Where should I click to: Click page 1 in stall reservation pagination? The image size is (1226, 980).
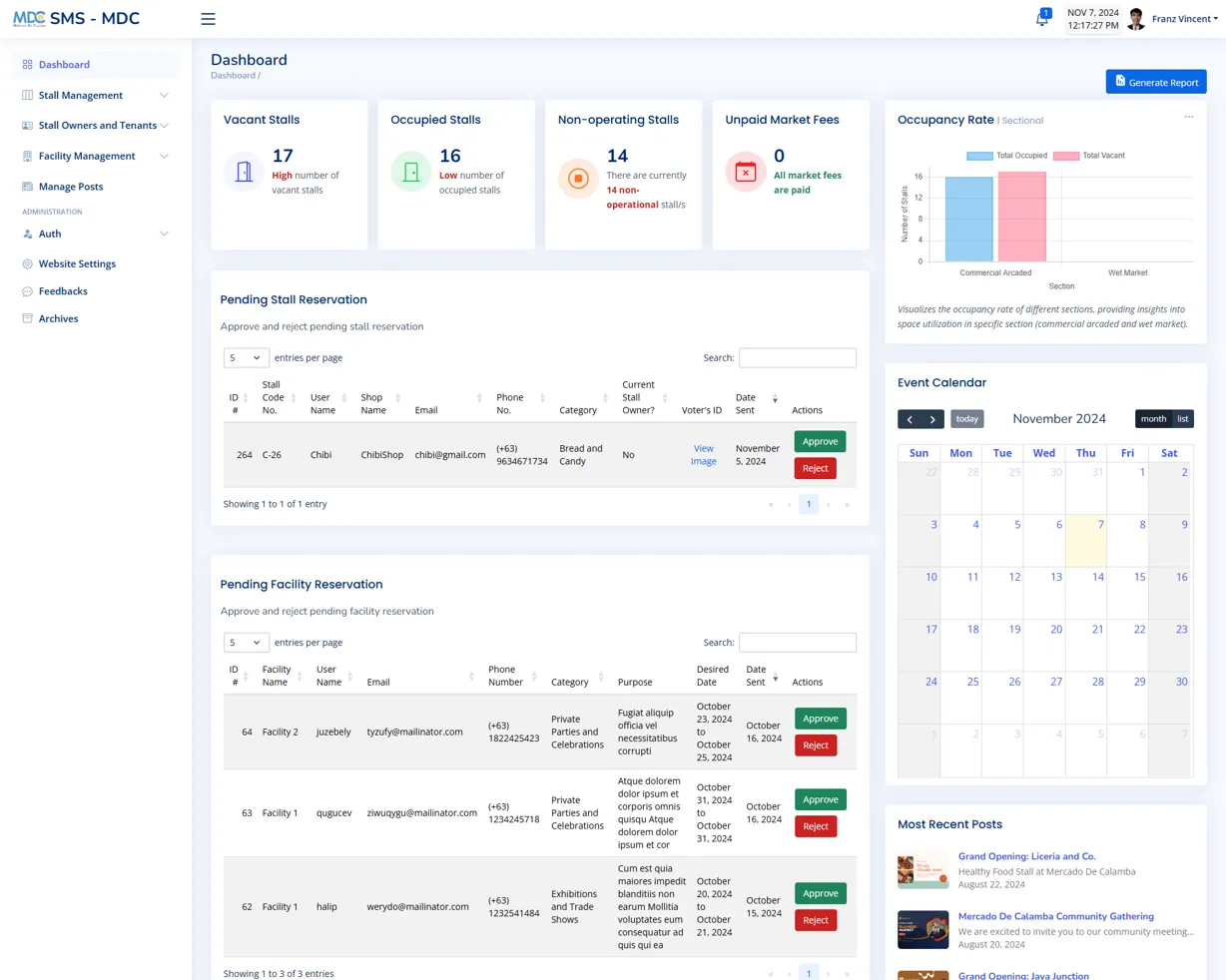[809, 504]
